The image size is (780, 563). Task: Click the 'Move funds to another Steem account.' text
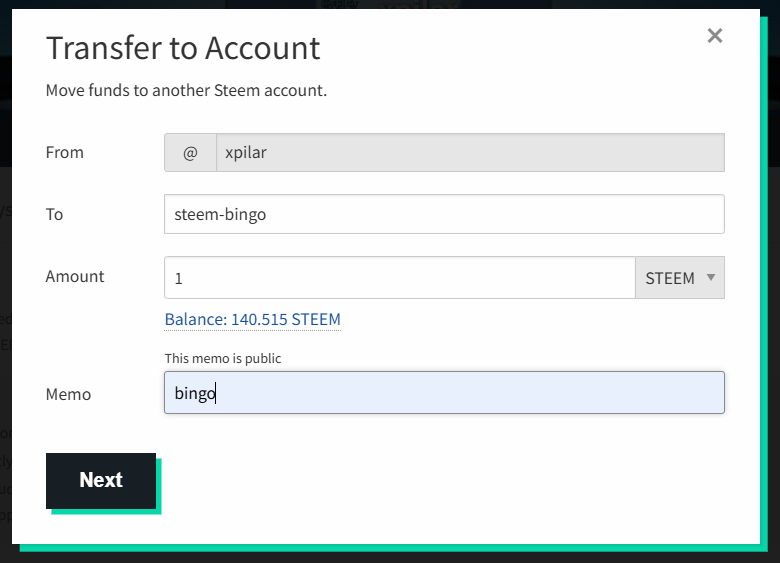pos(186,91)
